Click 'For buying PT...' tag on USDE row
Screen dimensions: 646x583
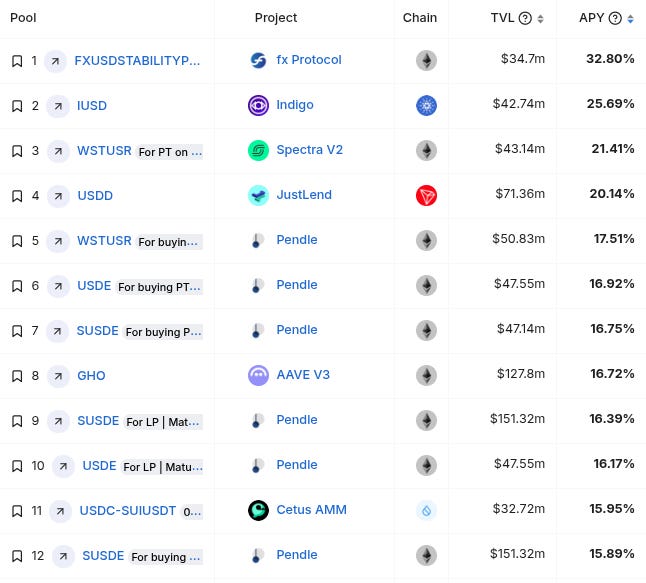point(159,287)
